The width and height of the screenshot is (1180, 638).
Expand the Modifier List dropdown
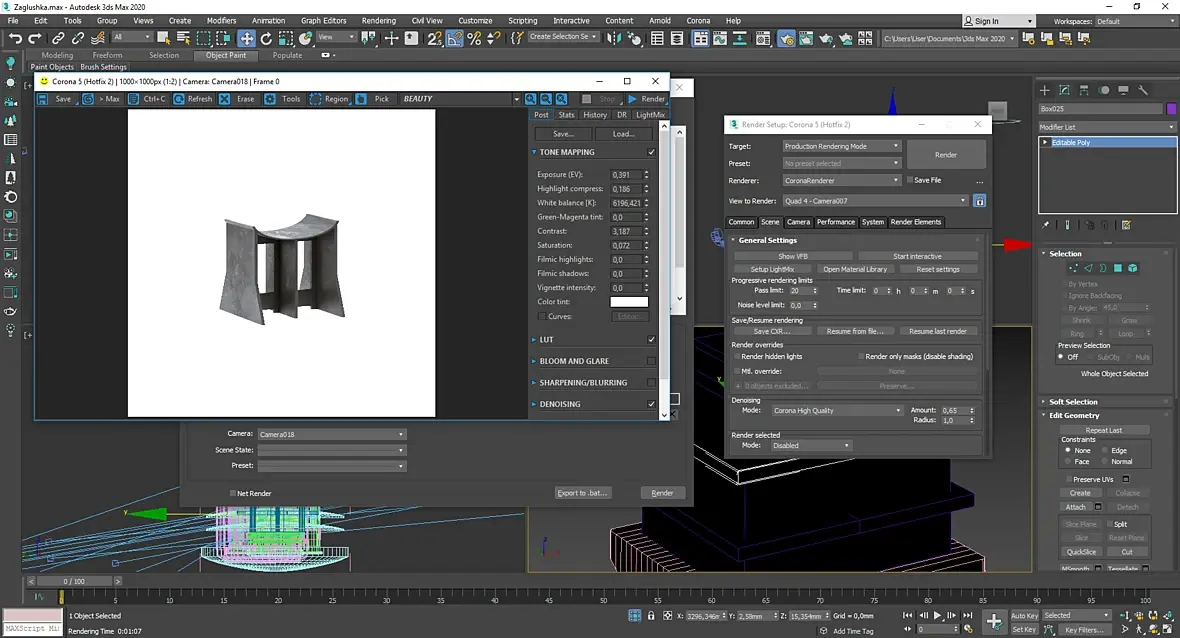(x=1107, y=127)
